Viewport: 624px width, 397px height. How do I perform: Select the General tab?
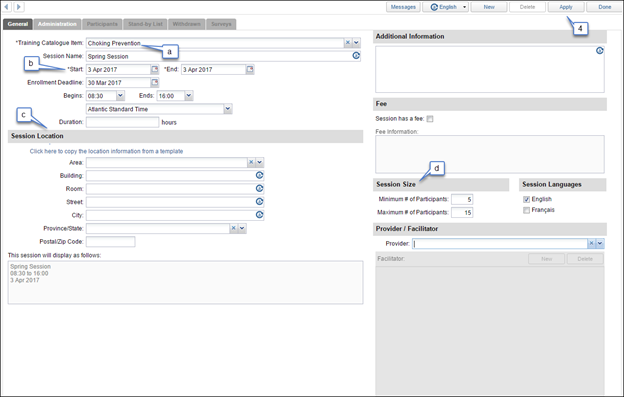(18, 24)
